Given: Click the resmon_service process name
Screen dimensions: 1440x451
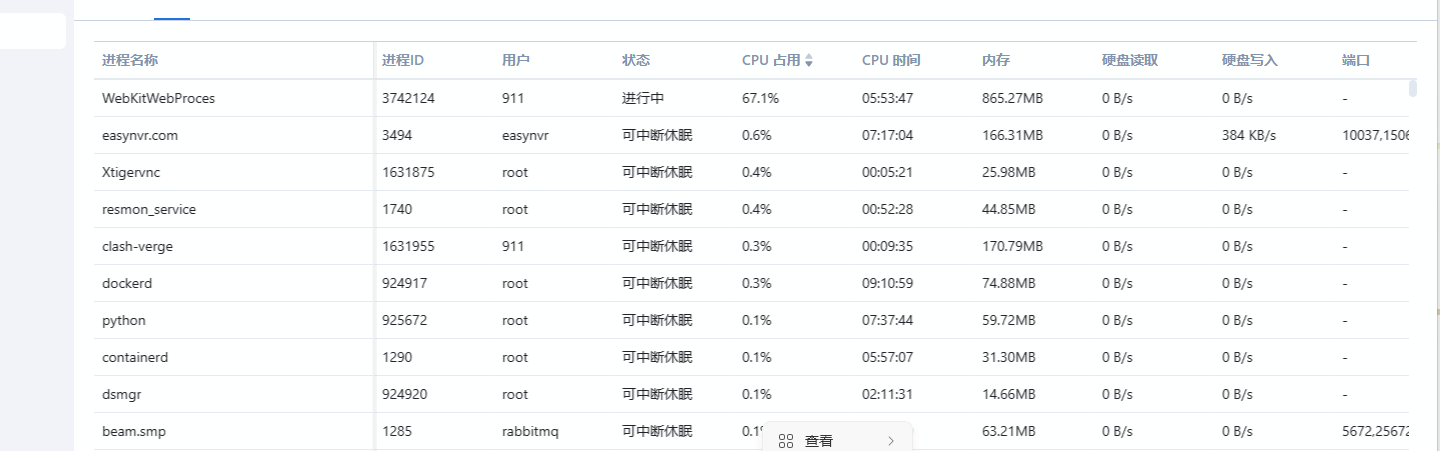Looking at the screenshot, I should click(x=149, y=209).
